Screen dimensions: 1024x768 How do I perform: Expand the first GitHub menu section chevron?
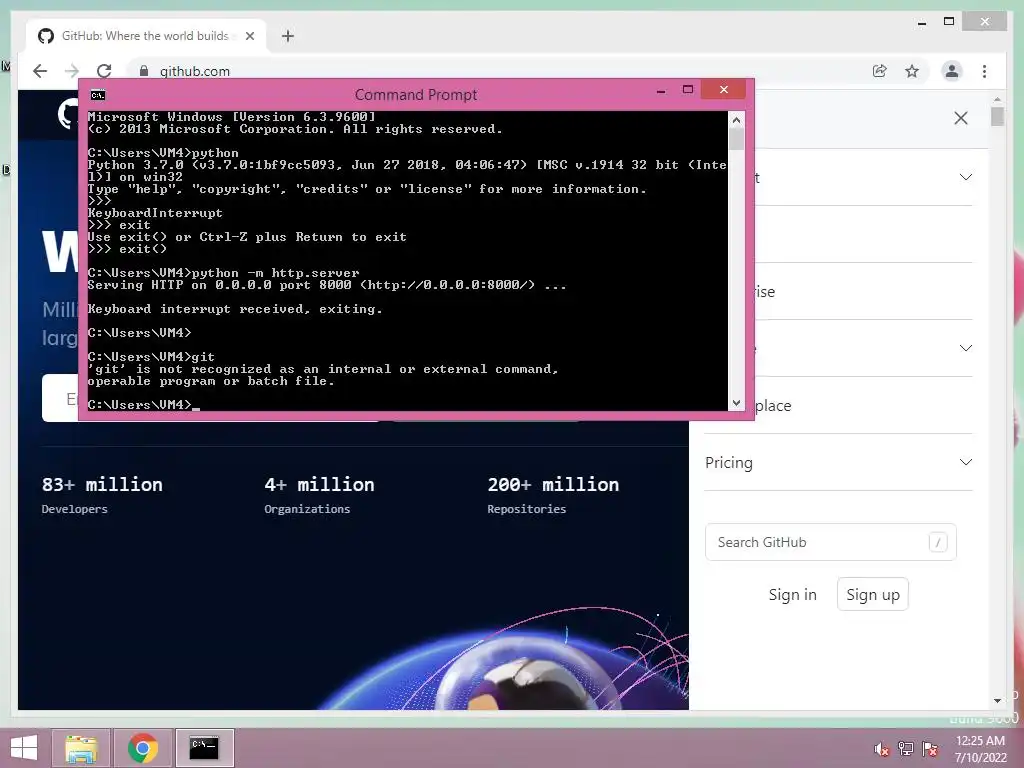click(966, 177)
